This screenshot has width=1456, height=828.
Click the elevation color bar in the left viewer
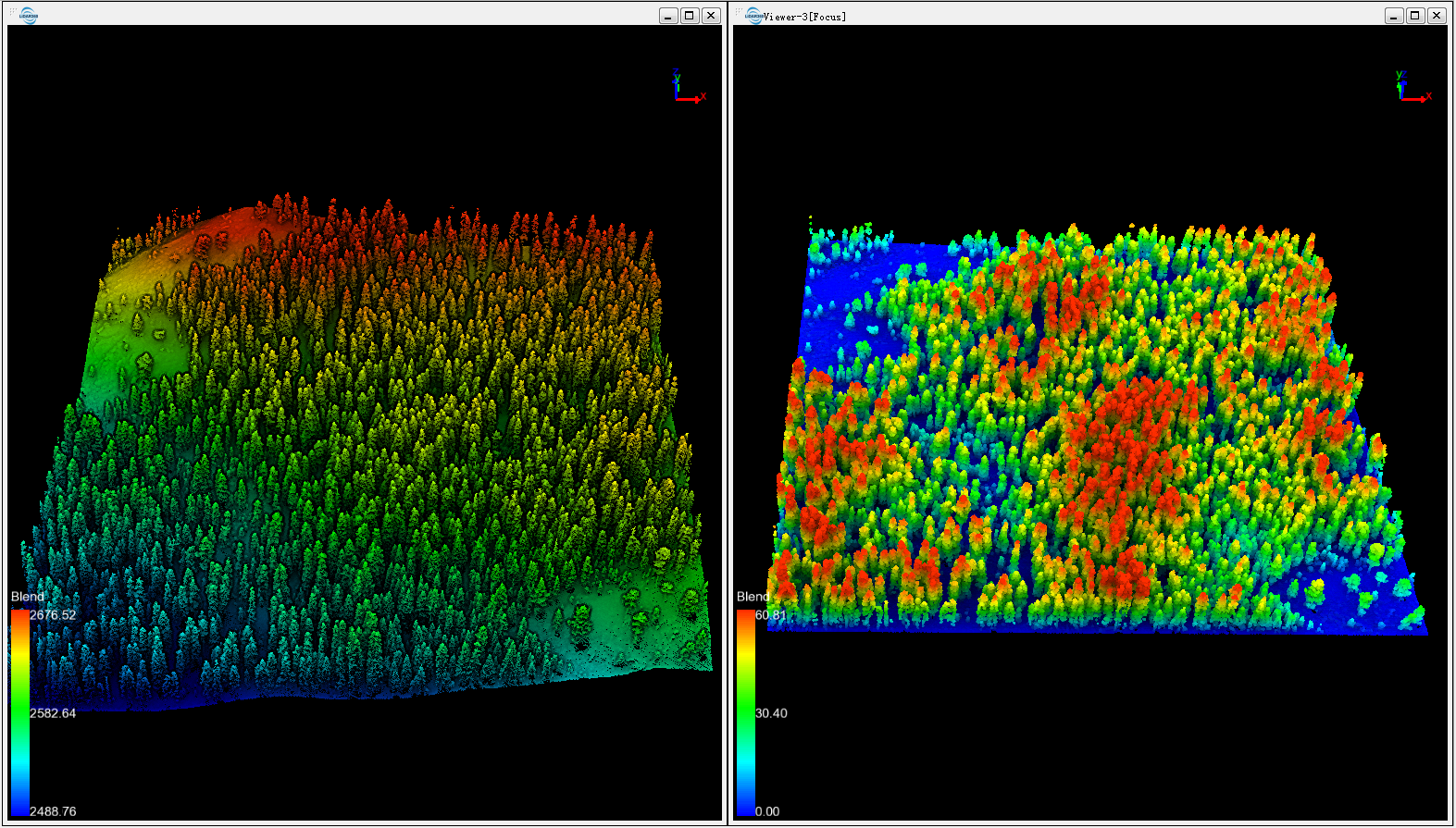click(19, 712)
